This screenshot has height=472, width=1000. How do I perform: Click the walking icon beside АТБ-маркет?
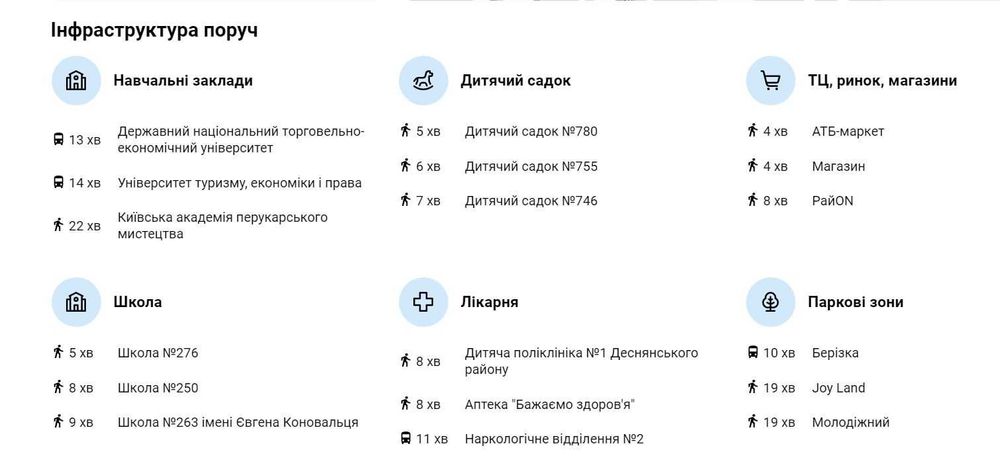tap(753, 131)
